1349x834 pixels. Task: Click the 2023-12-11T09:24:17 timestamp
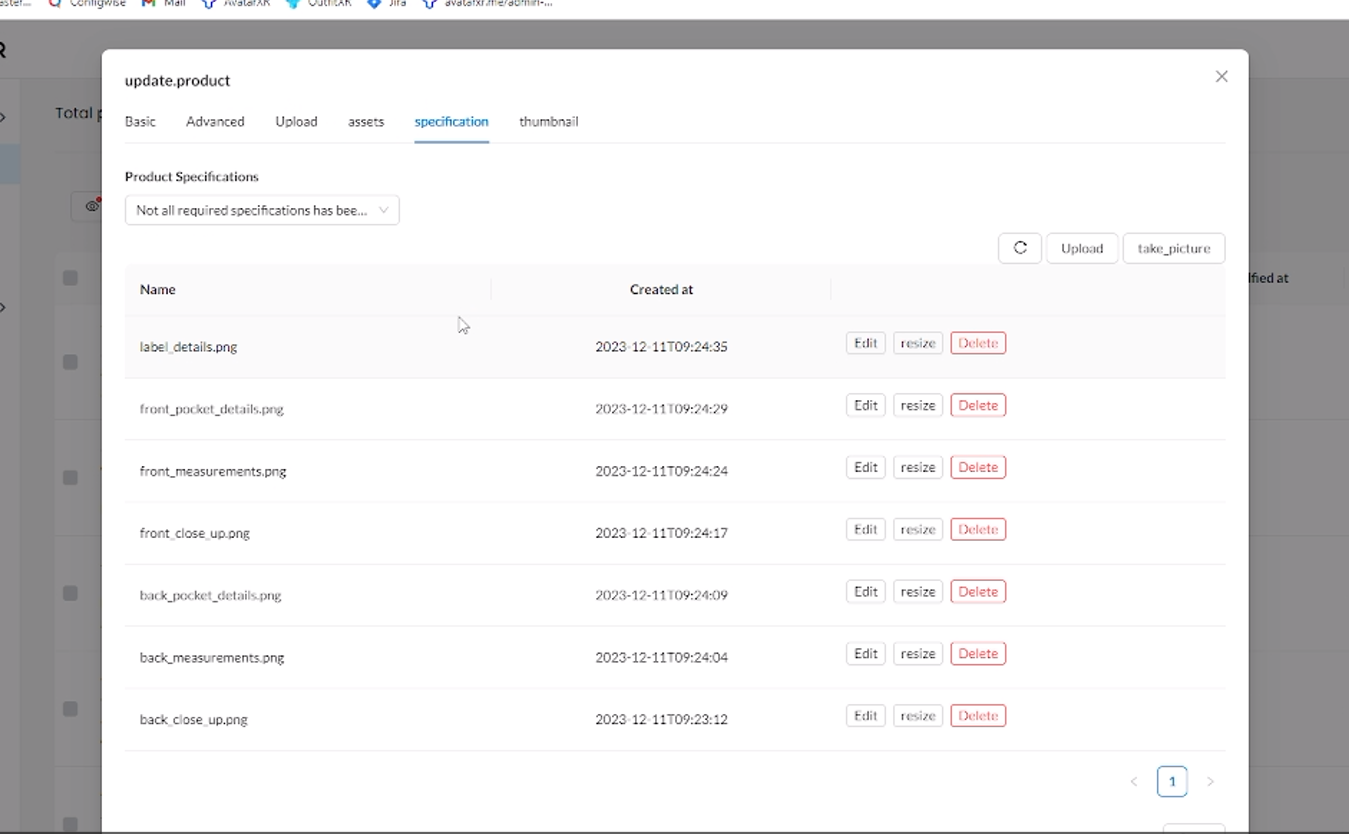[661, 533]
